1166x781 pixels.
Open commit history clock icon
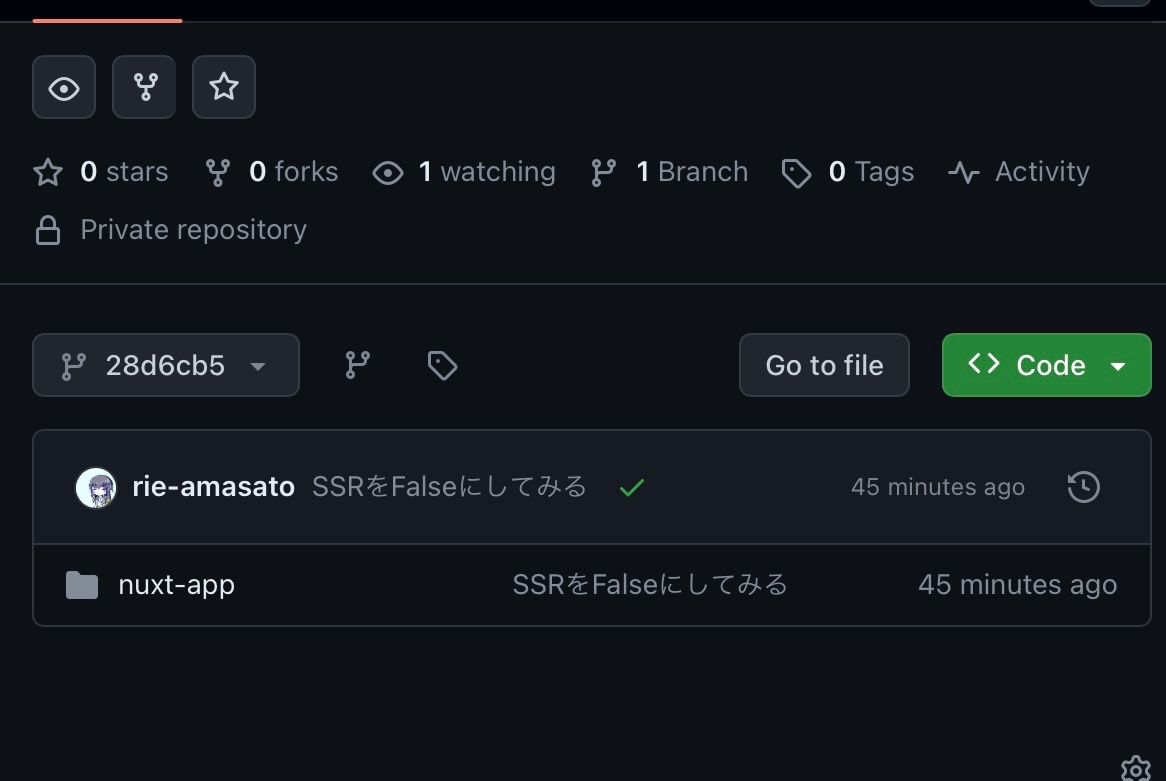pyautogui.click(x=1084, y=488)
